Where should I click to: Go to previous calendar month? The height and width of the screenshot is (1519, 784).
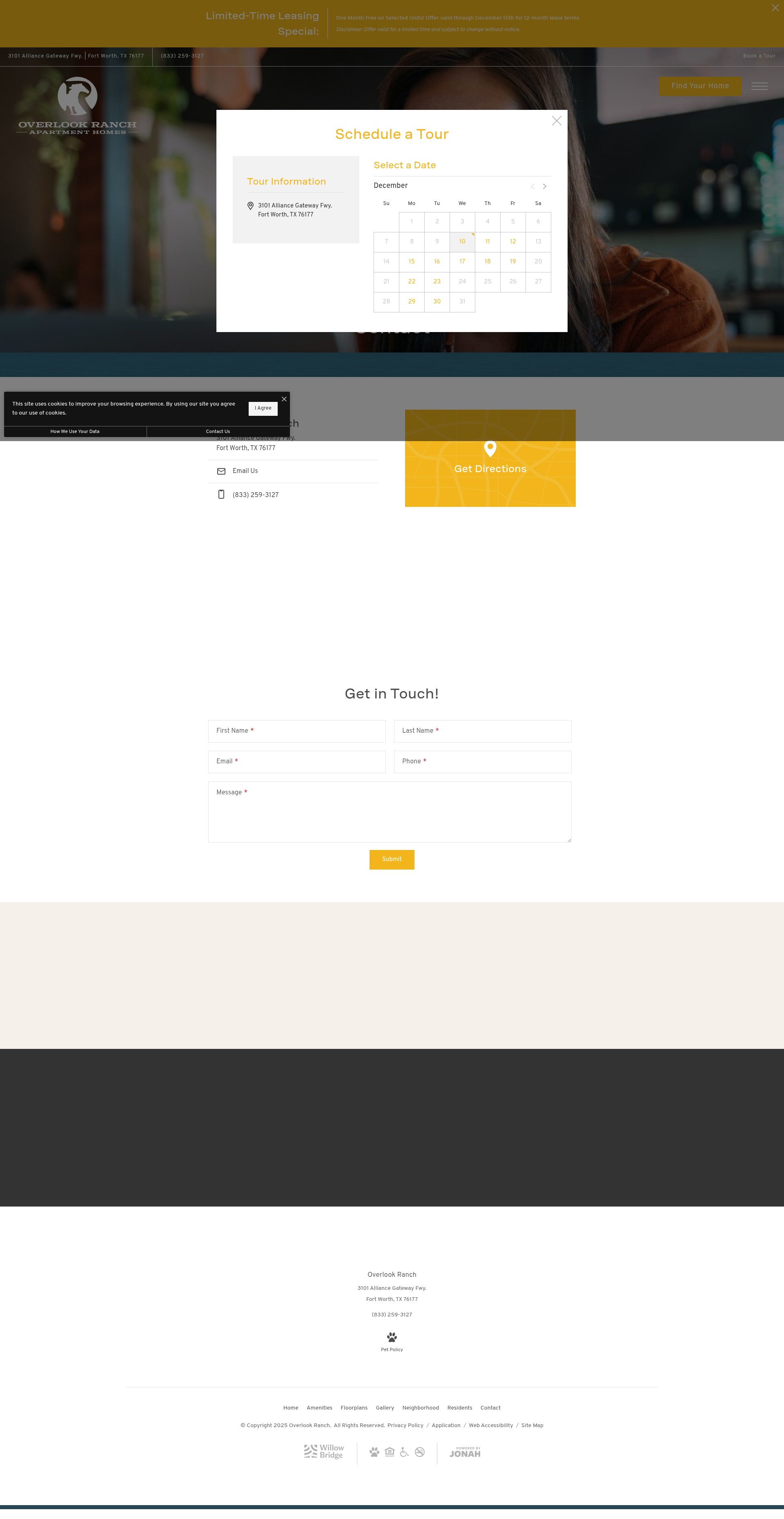tap(532, 186)
